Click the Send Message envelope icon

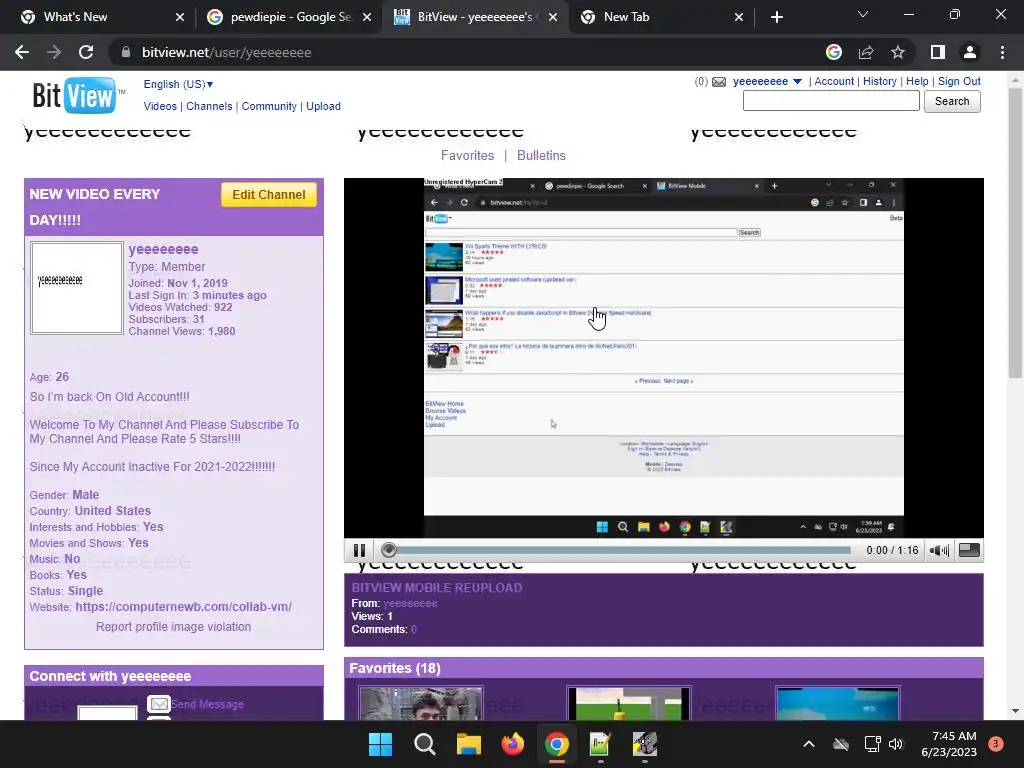pos(159,703)
